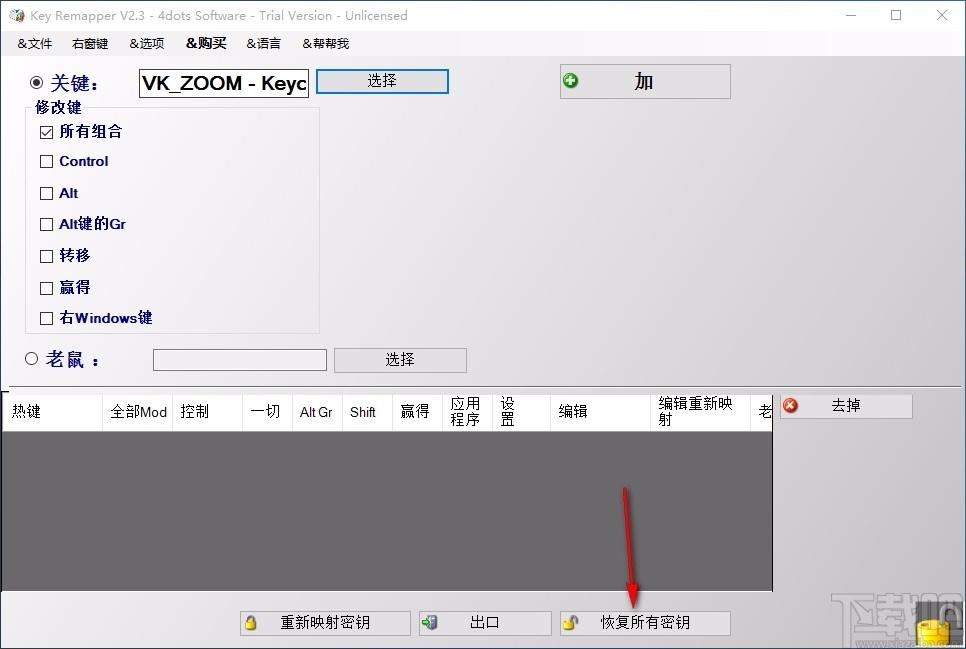Close the Key Remapper window

[x=942, y=15]
